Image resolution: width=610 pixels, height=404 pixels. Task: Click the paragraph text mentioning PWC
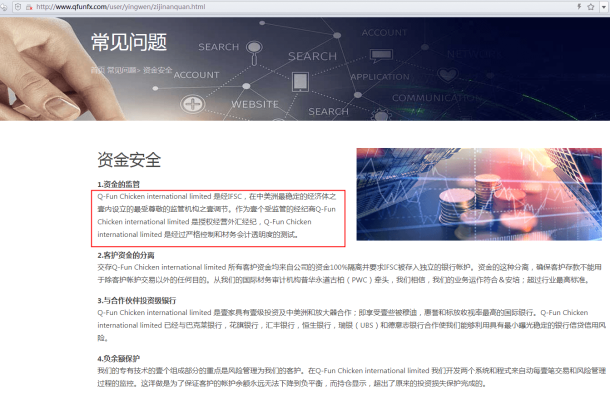pyautogui.click(x=349, y=274)
